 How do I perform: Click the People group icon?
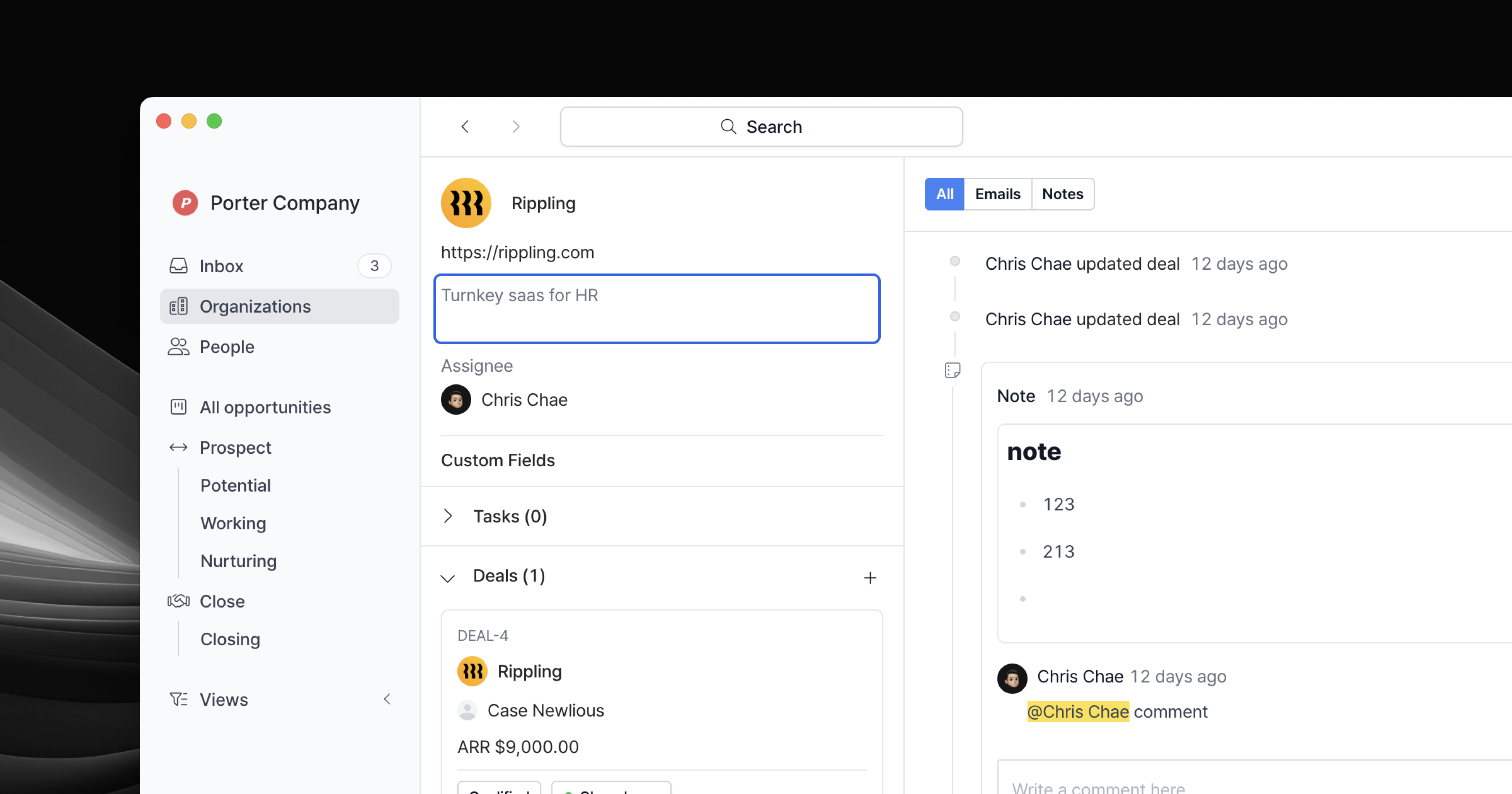coord(178,347)
